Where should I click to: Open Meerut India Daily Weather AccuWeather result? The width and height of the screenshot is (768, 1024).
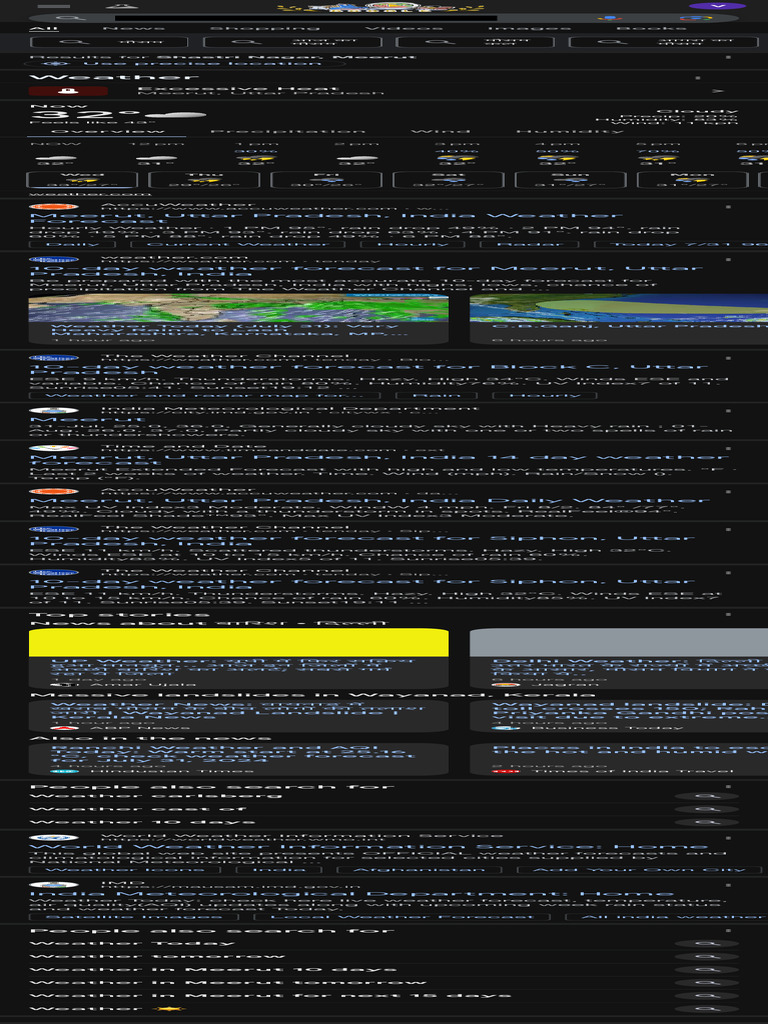(369, 500)
